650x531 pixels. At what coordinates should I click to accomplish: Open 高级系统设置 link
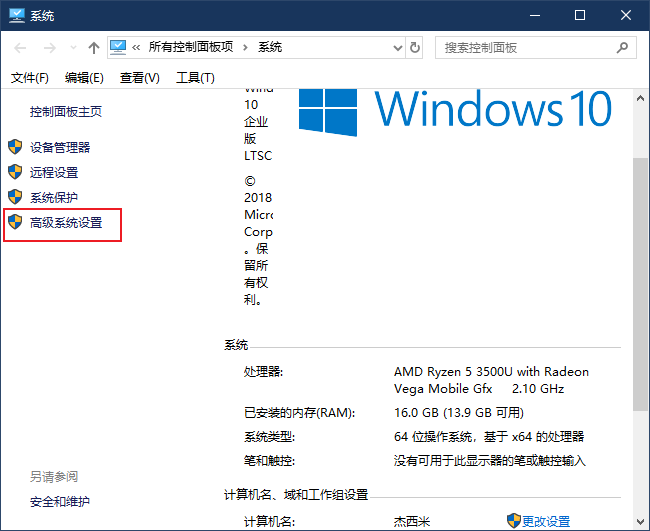66,223
